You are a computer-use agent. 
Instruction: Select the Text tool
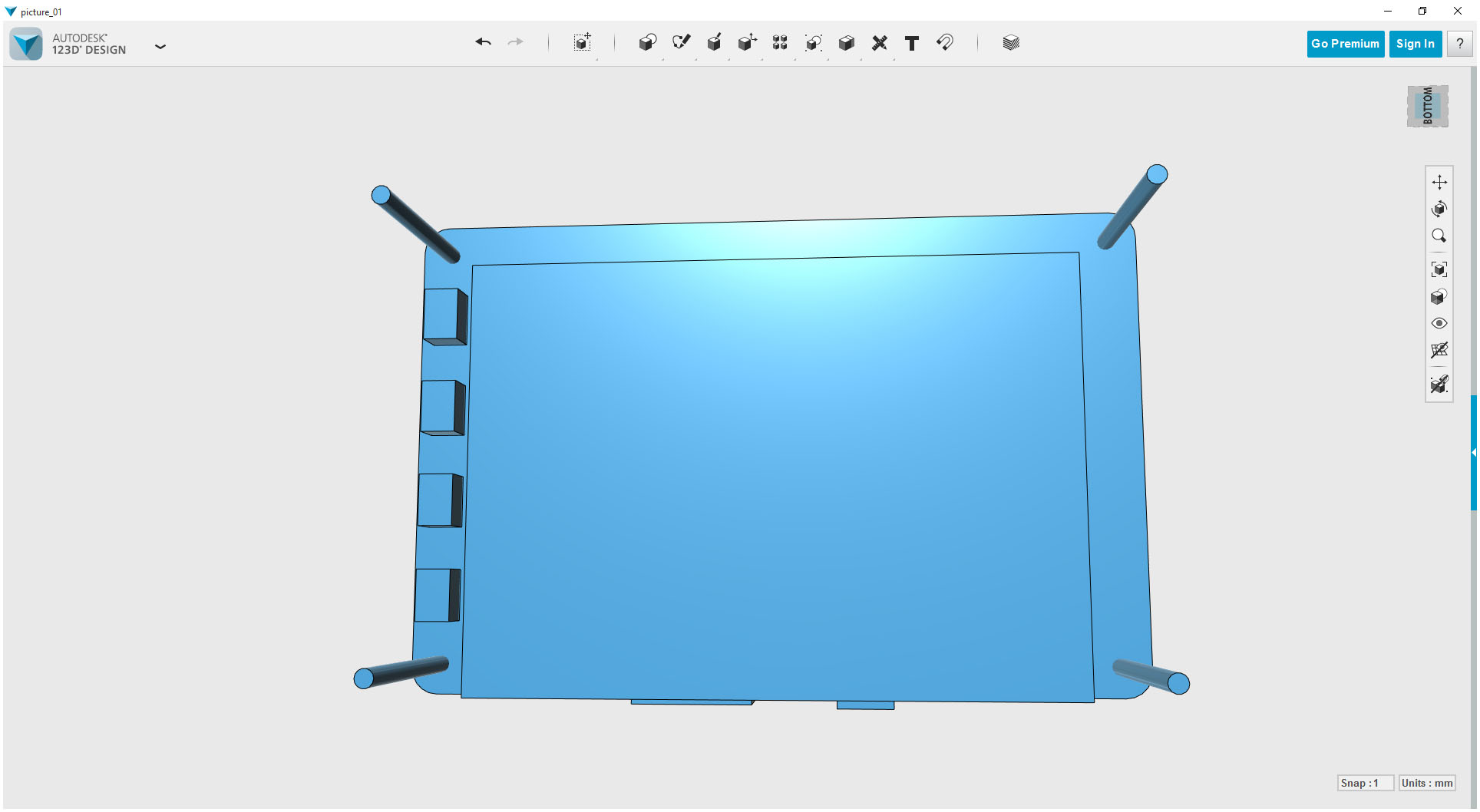tap(912, 43)
